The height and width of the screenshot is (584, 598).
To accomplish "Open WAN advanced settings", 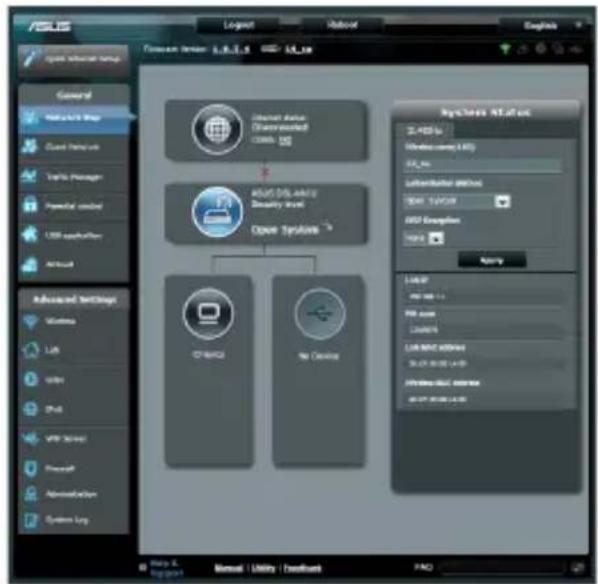I will pyautogui.click(x=74, y=380).
